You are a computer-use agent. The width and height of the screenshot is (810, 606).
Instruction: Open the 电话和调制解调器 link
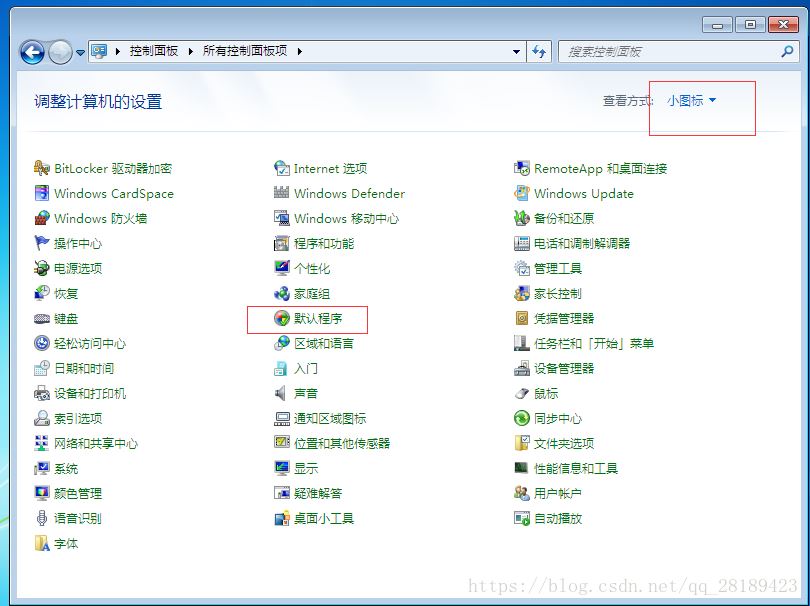coord(582,243)
